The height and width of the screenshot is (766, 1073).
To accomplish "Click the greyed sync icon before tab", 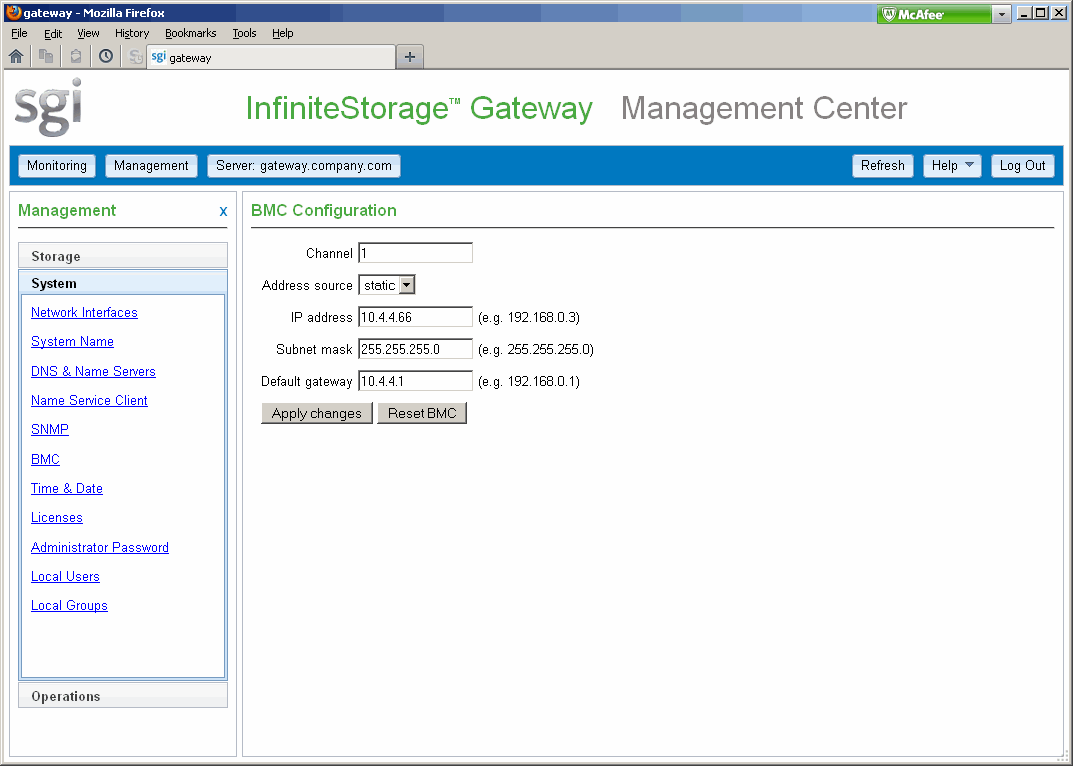I will tap(136, 57).
